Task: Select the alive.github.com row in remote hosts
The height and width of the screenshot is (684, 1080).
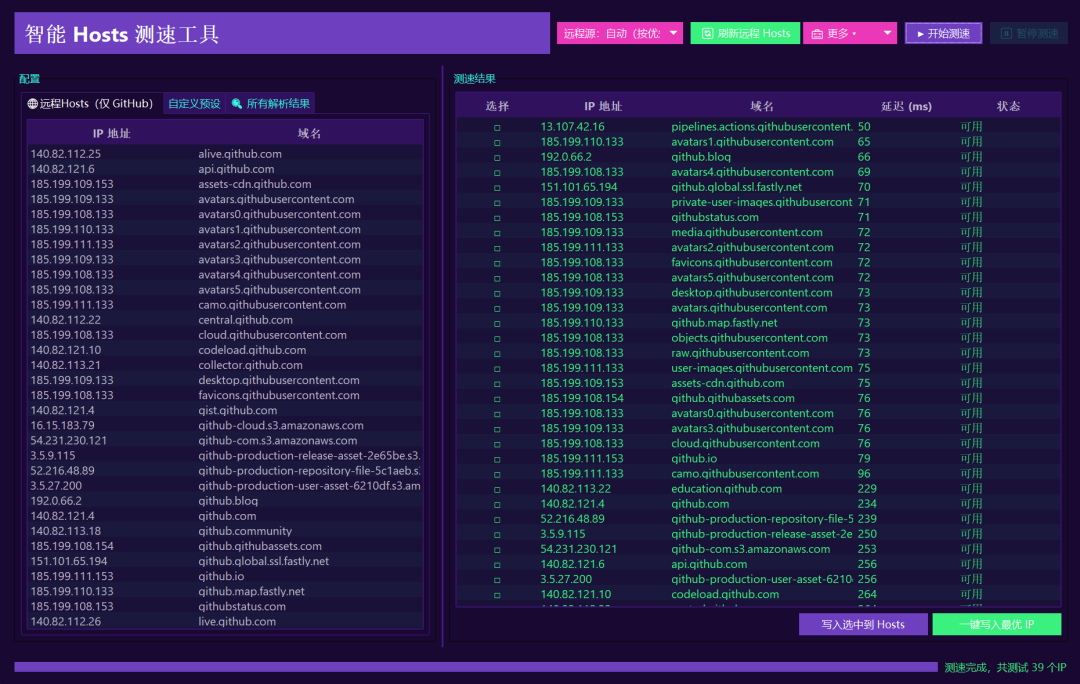Action: pyautogui.click(x=224, y=154)
